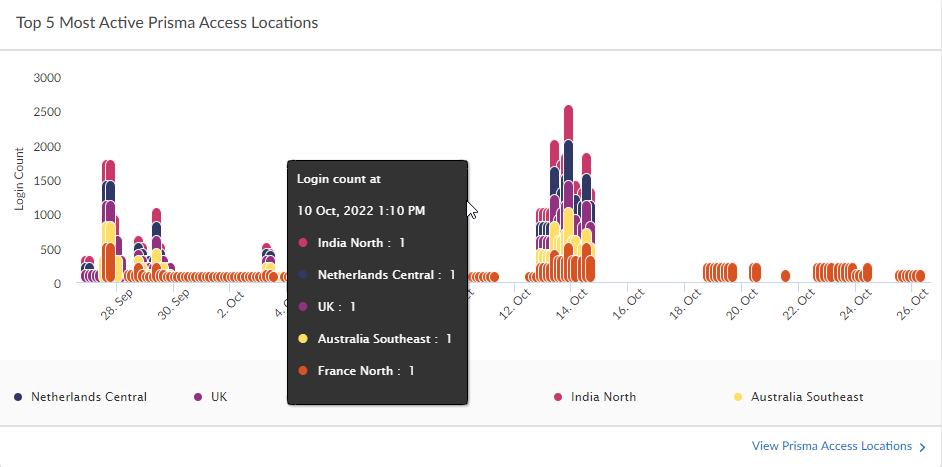942x467 pixels.
Task: Click the widget title Top 5 Most Active Prisma Access Locations
Action: point(167,22)
